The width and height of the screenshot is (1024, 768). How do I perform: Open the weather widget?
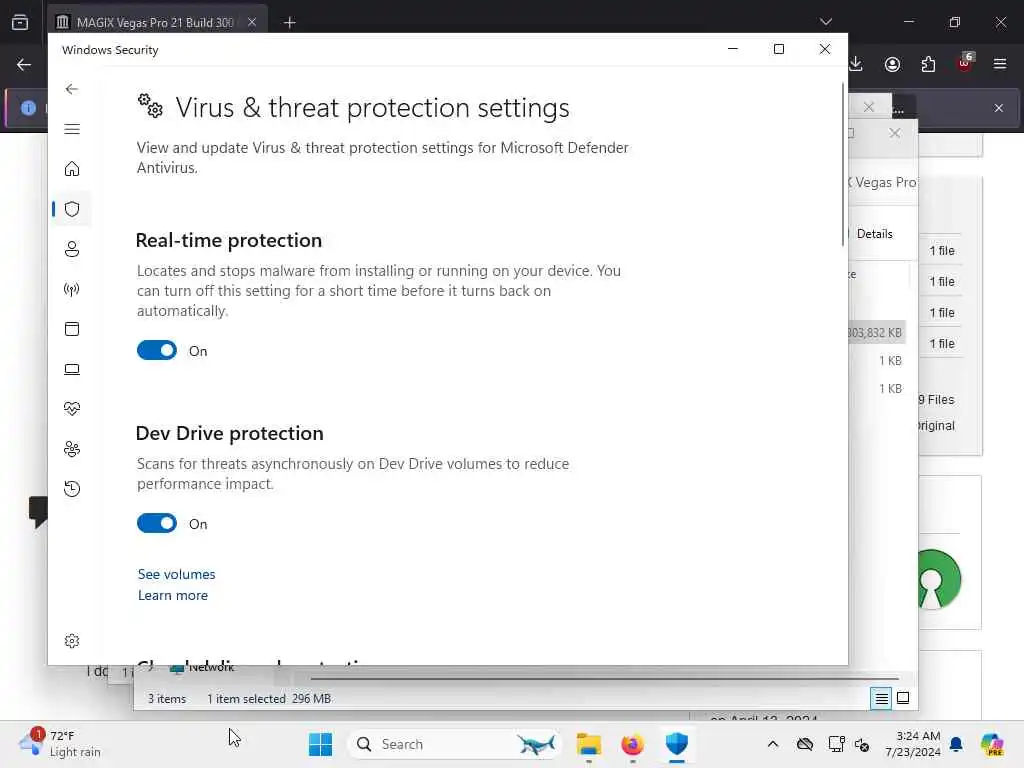(x=60, y=744)
